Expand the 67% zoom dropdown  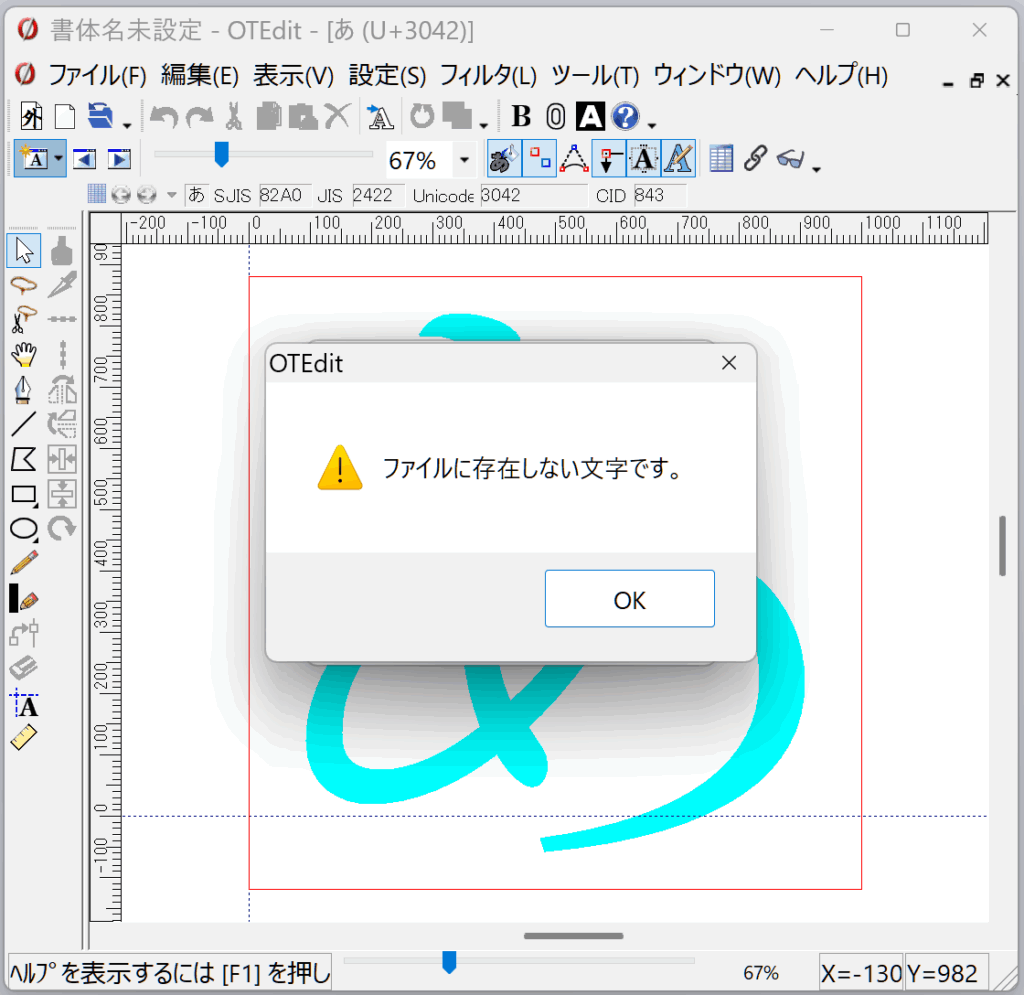click(x=464, y=160)
